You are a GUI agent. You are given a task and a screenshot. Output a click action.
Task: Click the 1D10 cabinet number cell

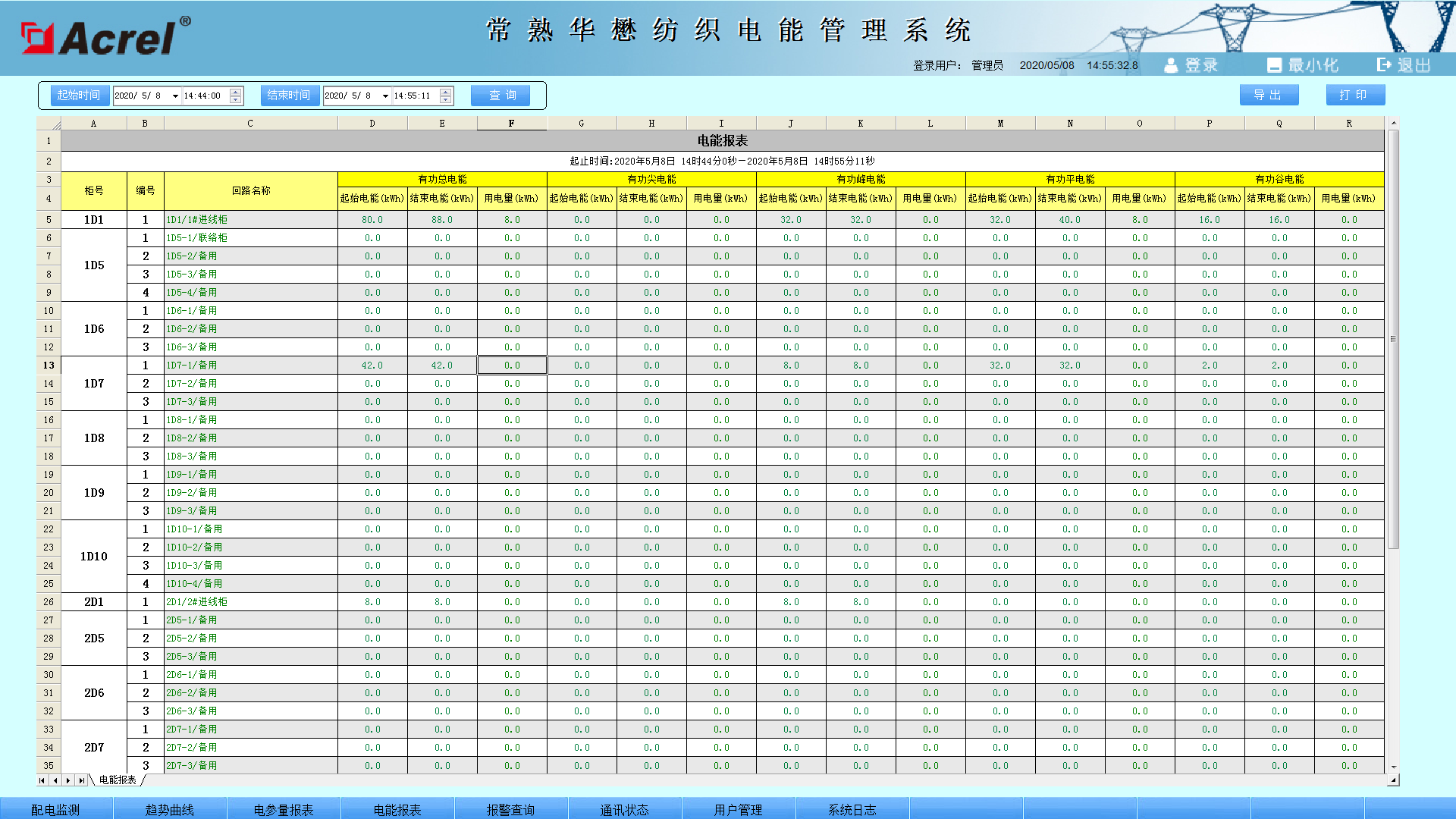[94, 557]
